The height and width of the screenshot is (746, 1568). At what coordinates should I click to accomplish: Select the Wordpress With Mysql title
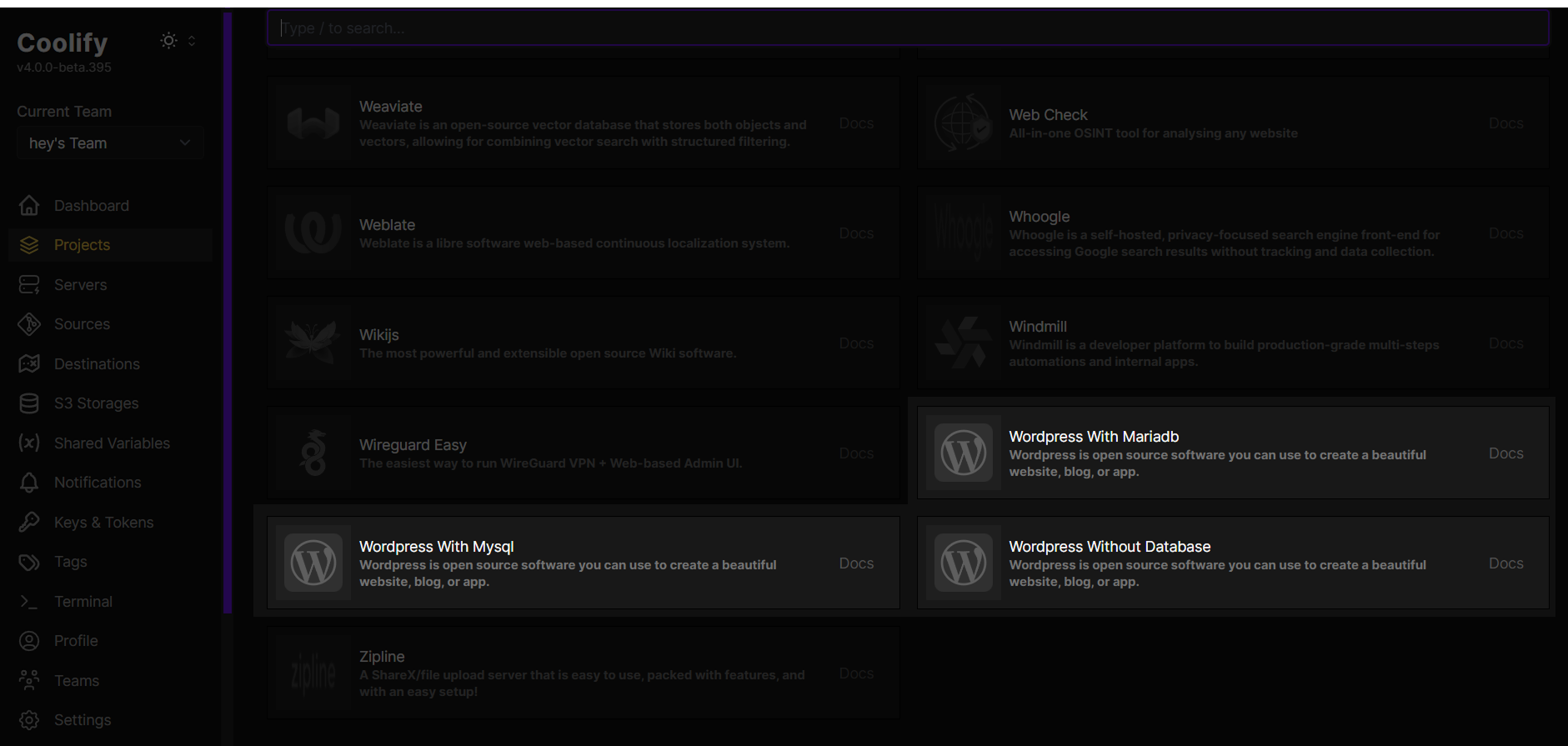(x=436, y=547)
